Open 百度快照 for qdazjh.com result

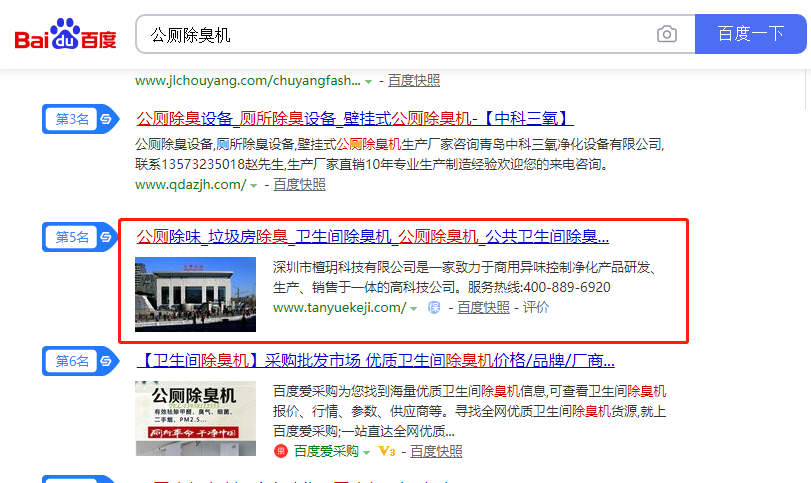tap(299, 185)
